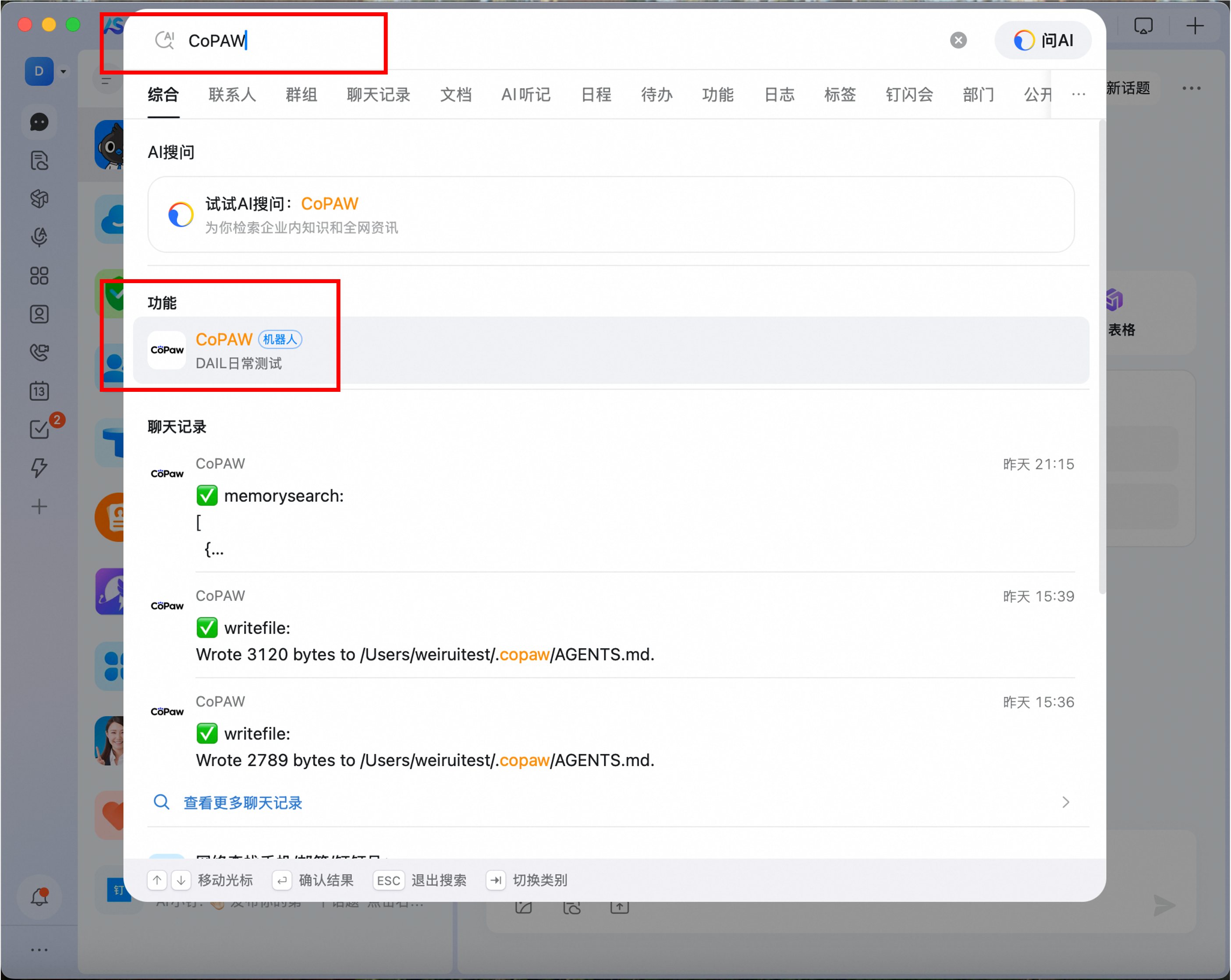The image size is (1231, 980).
Task: Click the notification bell icon
Action: [x=39, y=897]
